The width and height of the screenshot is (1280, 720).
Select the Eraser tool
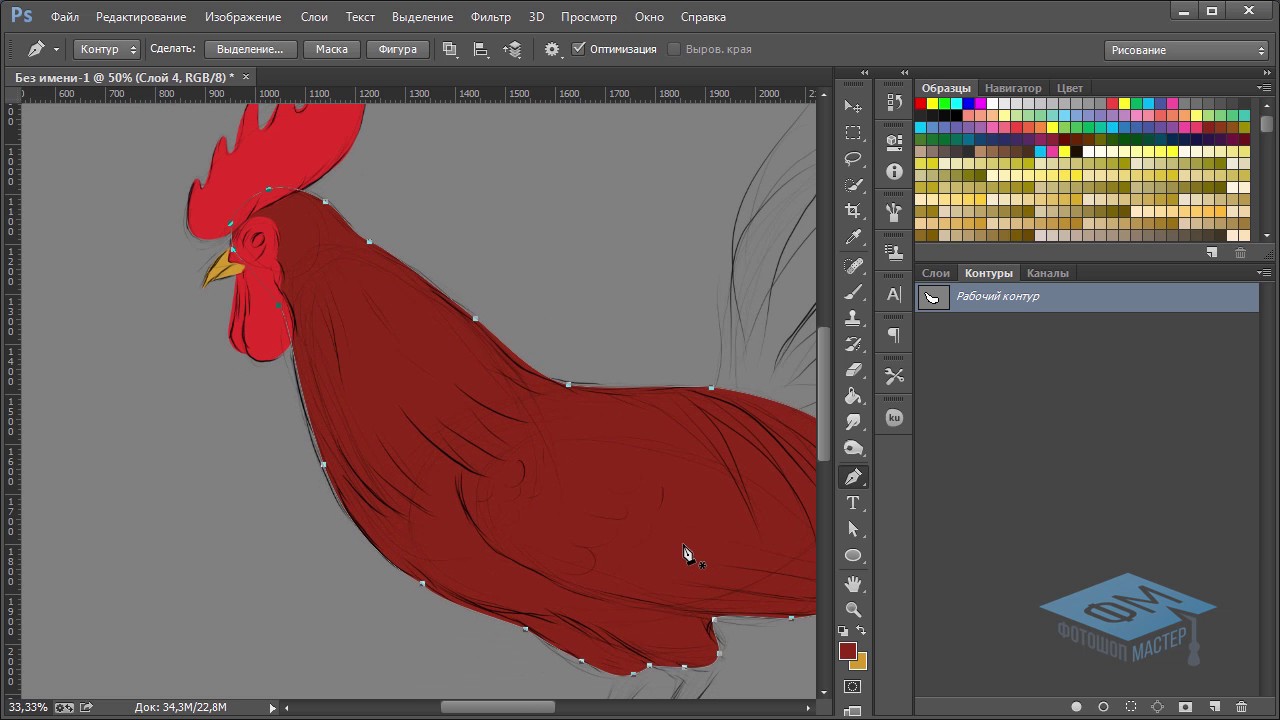click(853, 370)
